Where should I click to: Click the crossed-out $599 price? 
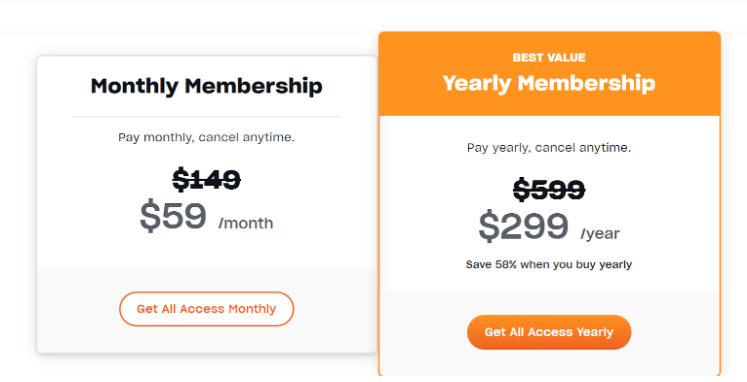(549, 190)
